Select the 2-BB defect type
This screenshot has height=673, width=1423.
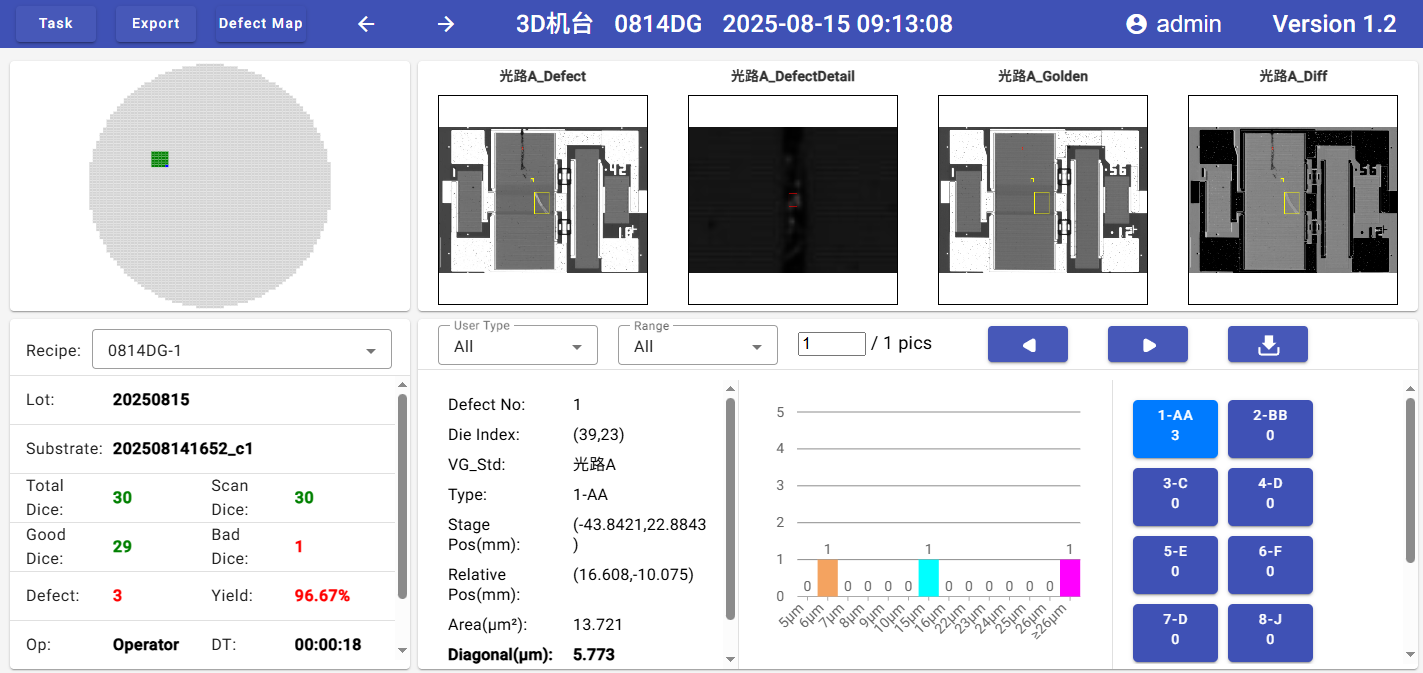click(x=1270, y=426)
